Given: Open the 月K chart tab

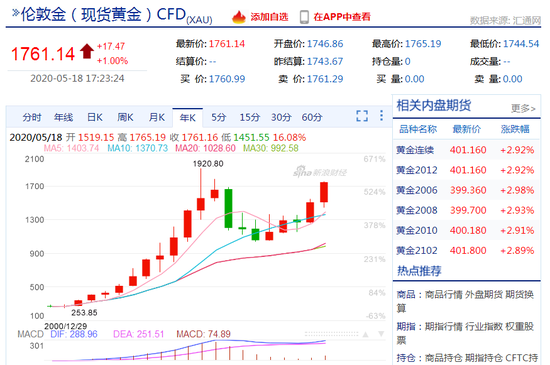Looking at the screenshot, I should [x=156, y=117].
